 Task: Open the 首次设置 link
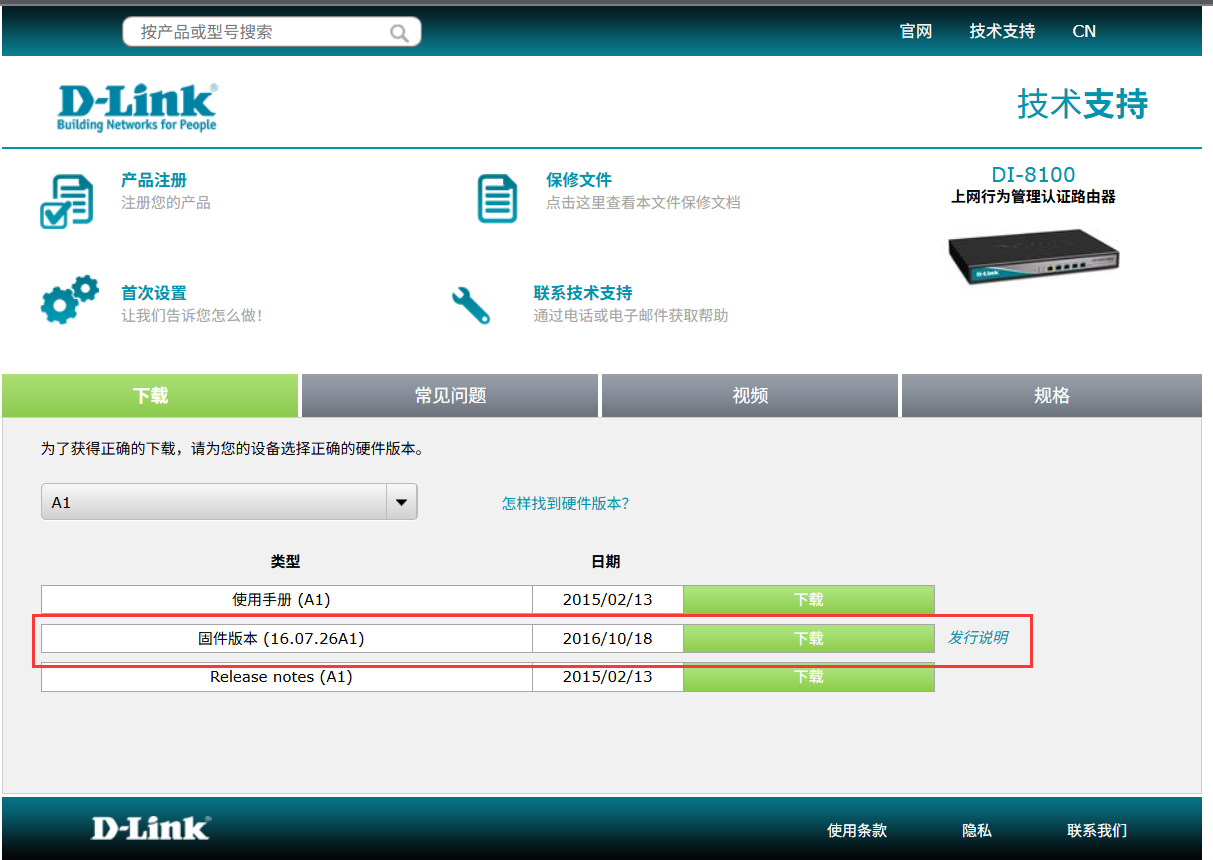coord(154,293)
